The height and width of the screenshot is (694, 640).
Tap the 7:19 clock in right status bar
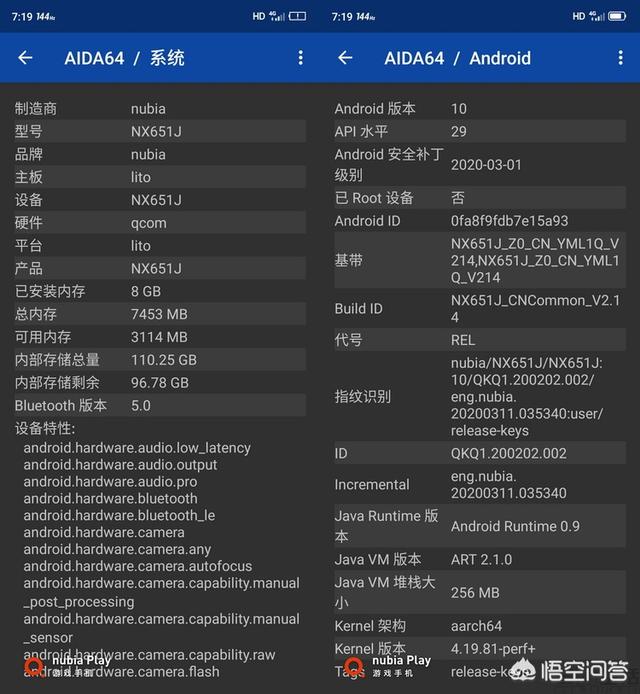(342, 17)
